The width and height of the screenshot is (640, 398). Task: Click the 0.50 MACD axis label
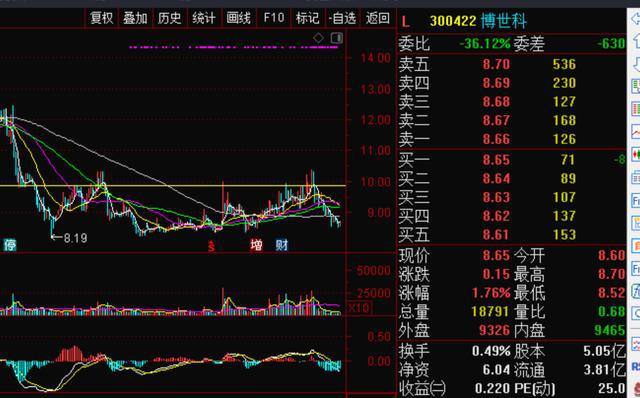379,337
